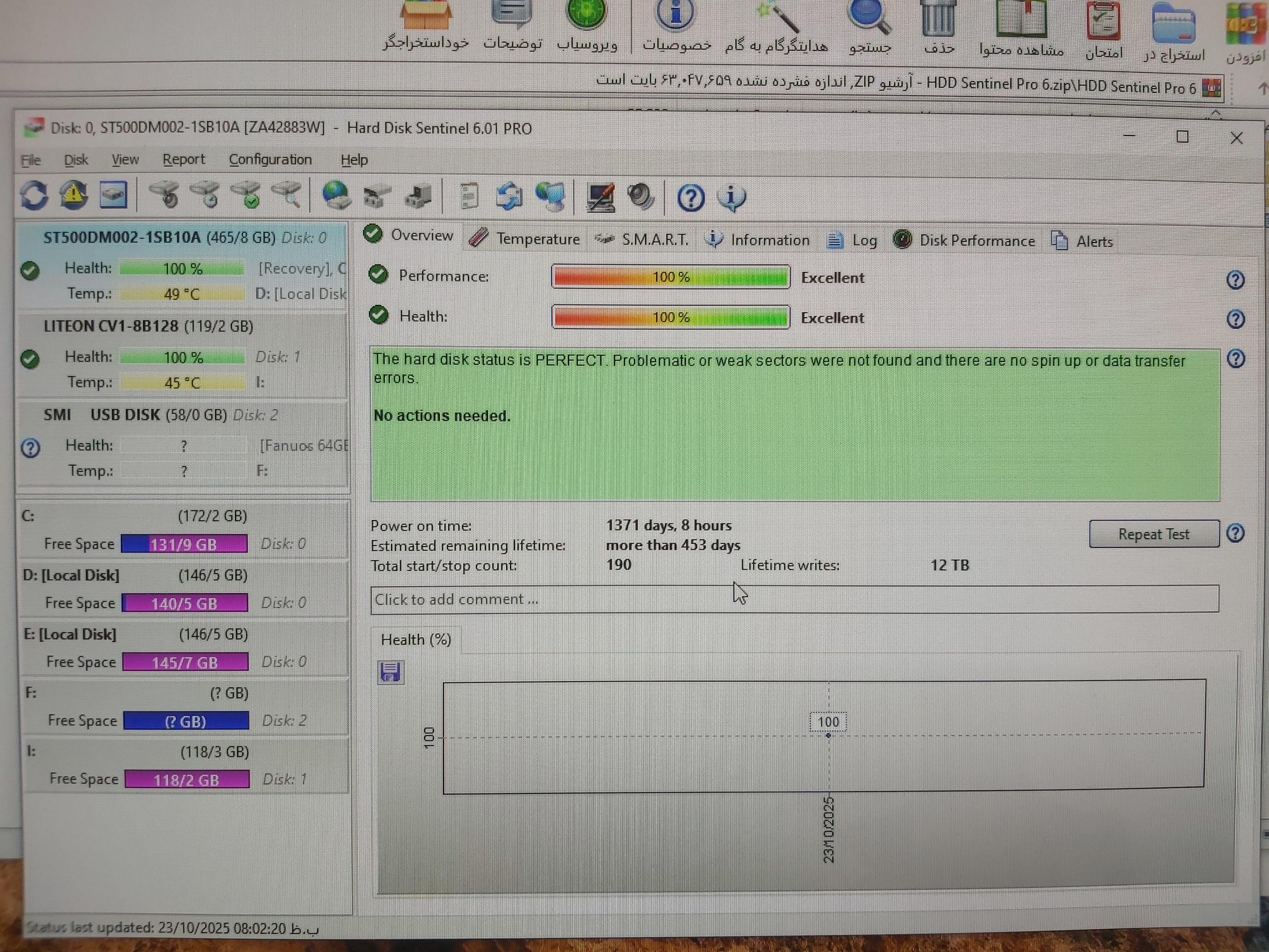Click the Refresh toolbar icon
Screen dimensions: 1269x952
34,195
